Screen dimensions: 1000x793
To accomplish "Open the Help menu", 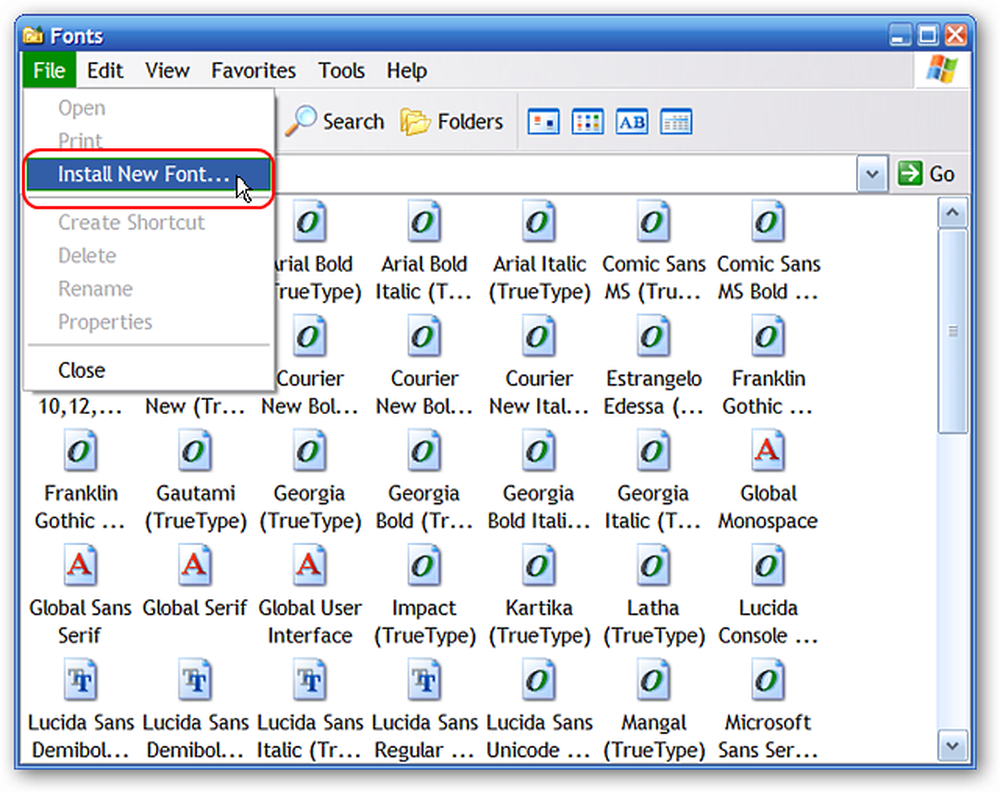I will click(x=406, y=70).
